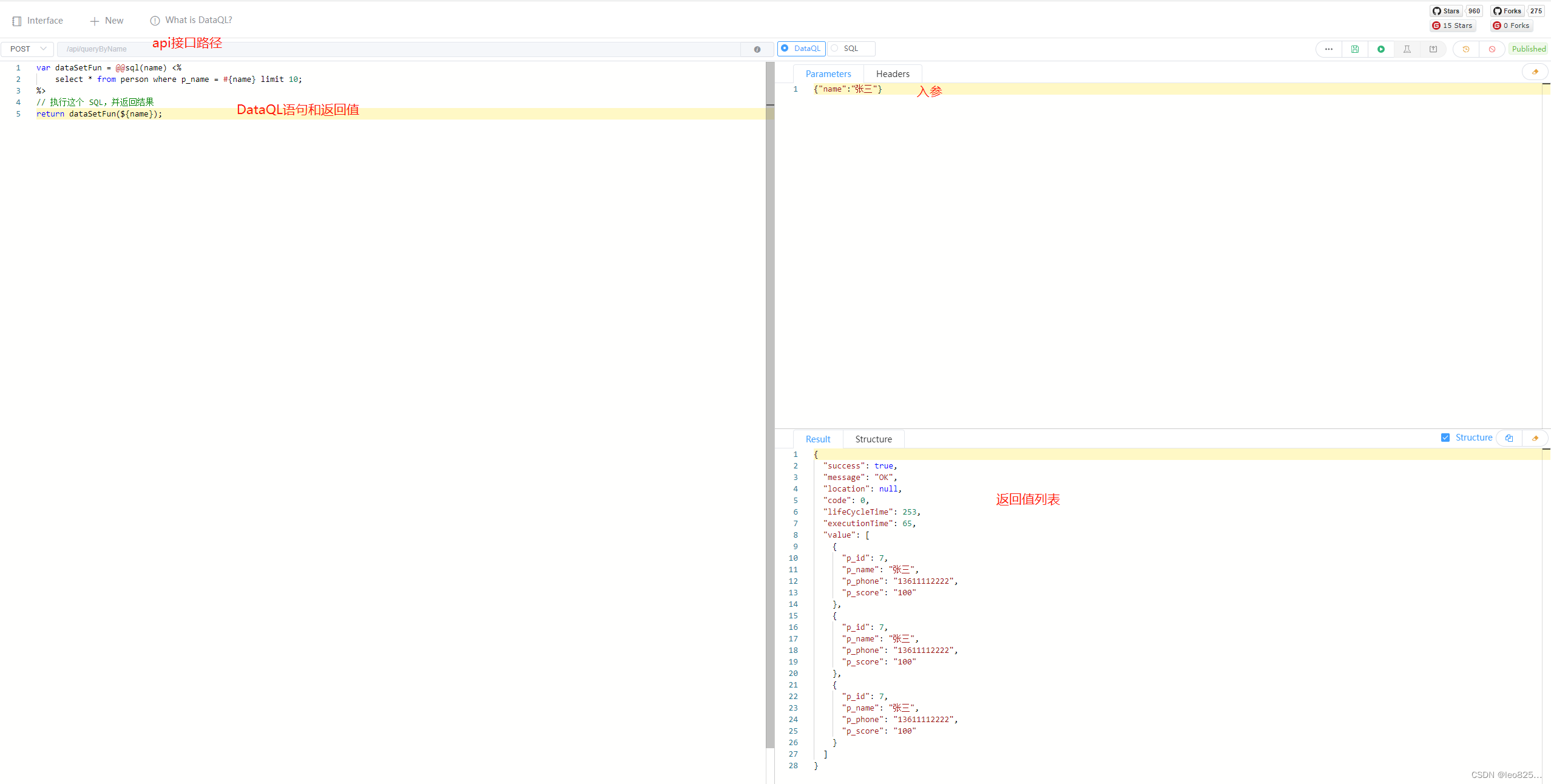Run the query with green play icon

pos(1380,49)
